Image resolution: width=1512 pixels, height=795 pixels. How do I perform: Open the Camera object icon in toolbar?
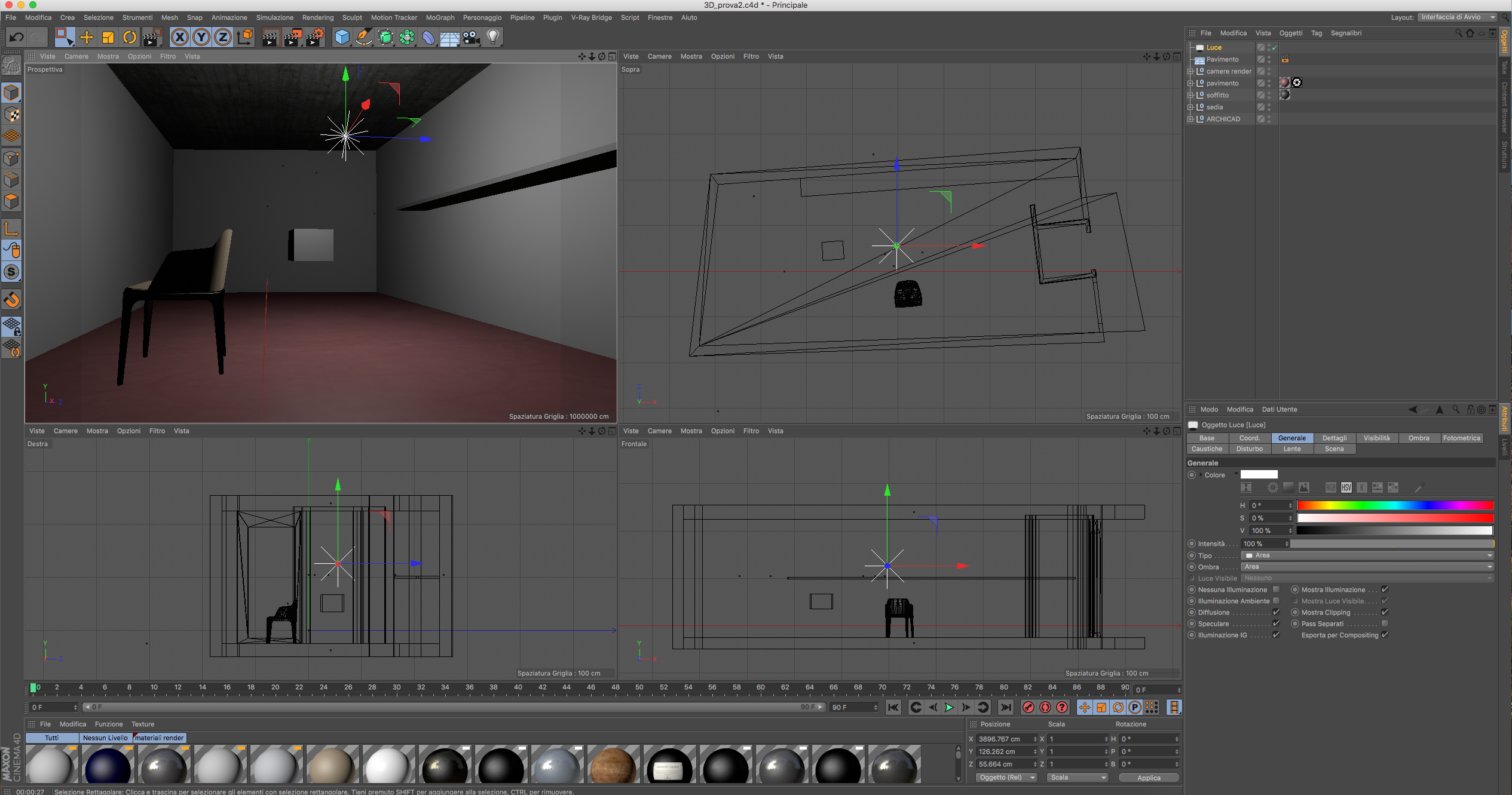click(472, 38)
